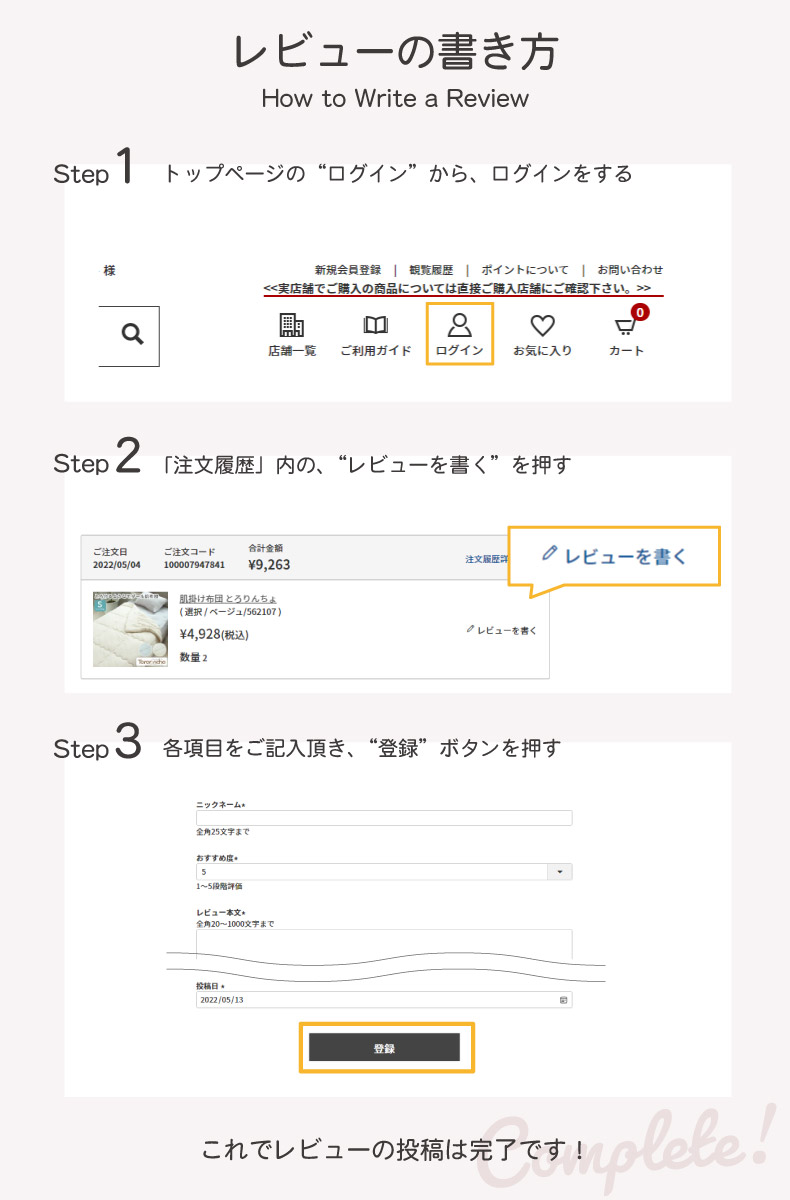Click the レビュー本文 text area
The width and height of the screenshot is (790, 1200).
click(384, 943)
